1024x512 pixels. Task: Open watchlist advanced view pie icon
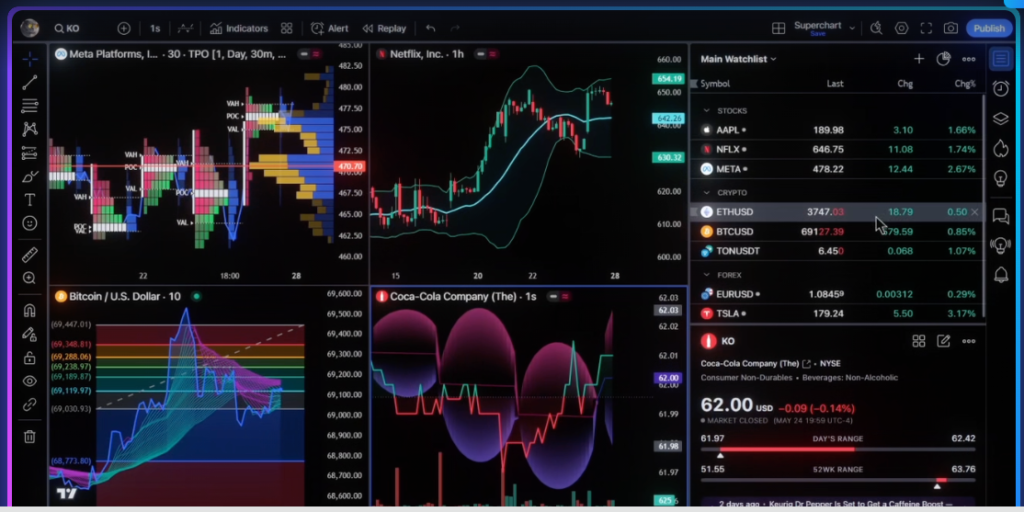(943, 59)
